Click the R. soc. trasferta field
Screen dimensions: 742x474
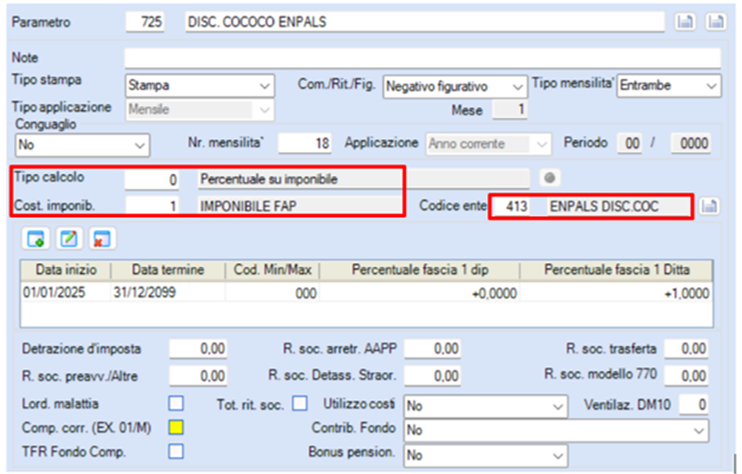pyautogui.click(x=686, y=349)
